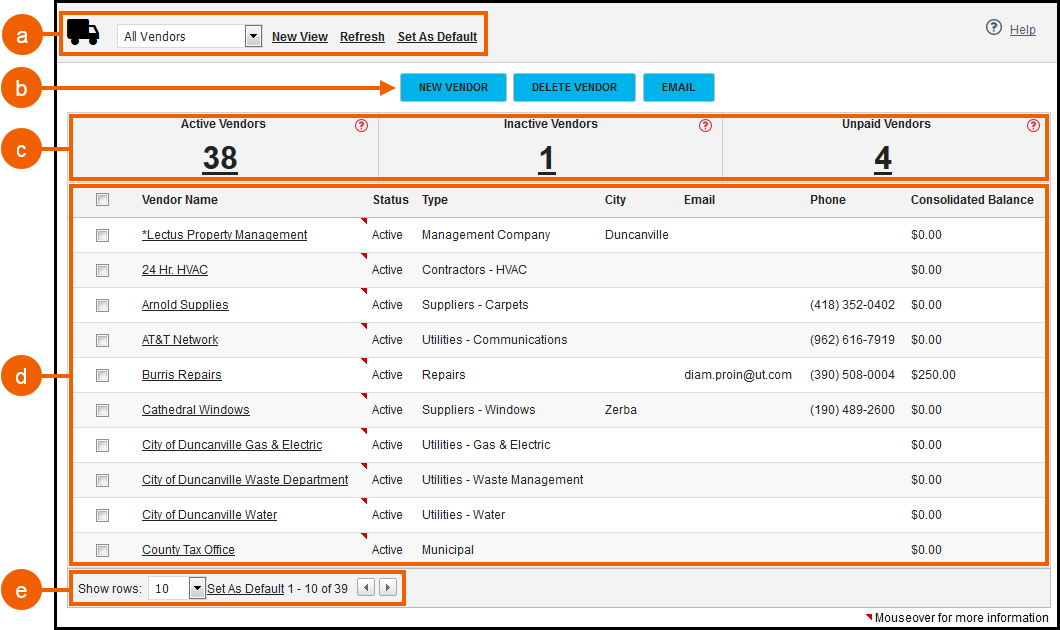Click the previous page arrow
The width and height of the screenshot is (1060, 630).
pos(365,588)
